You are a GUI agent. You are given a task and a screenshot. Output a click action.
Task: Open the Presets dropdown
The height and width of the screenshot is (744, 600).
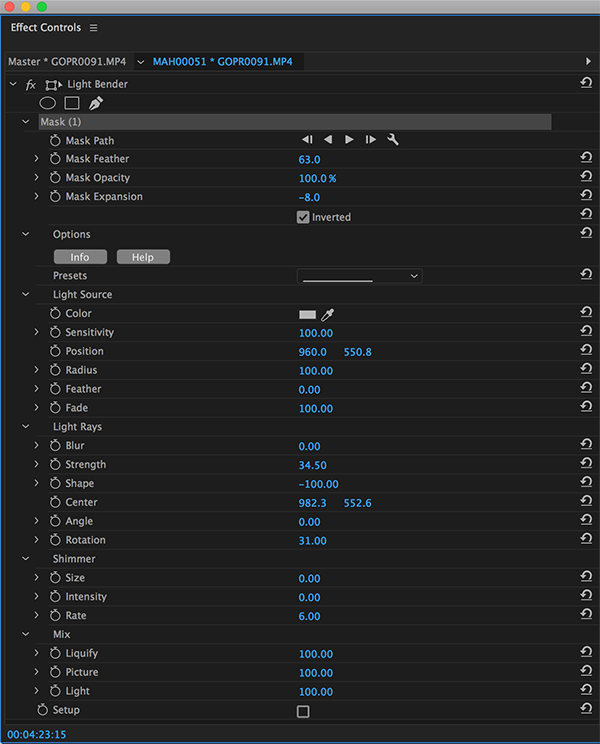pos(359,276)
